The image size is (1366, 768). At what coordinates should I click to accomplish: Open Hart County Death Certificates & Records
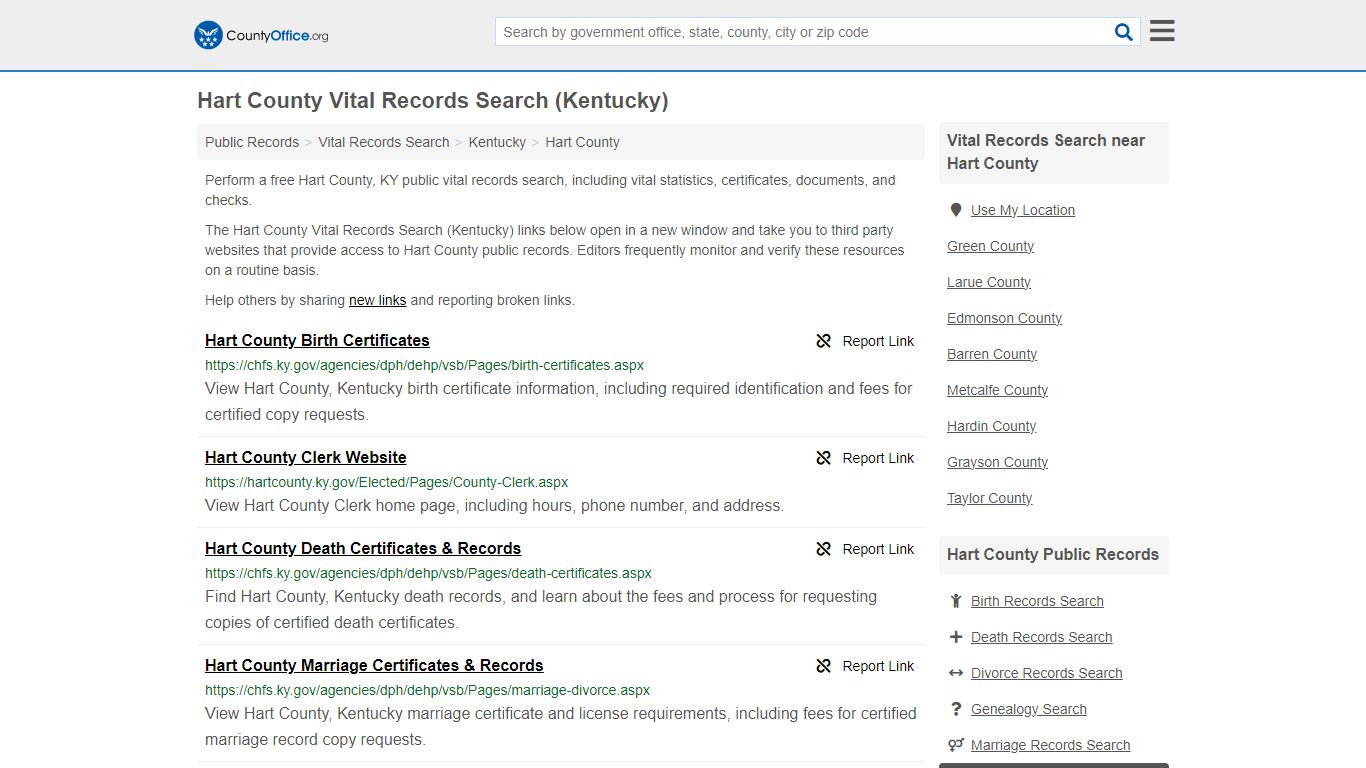(x=363, y=548)
